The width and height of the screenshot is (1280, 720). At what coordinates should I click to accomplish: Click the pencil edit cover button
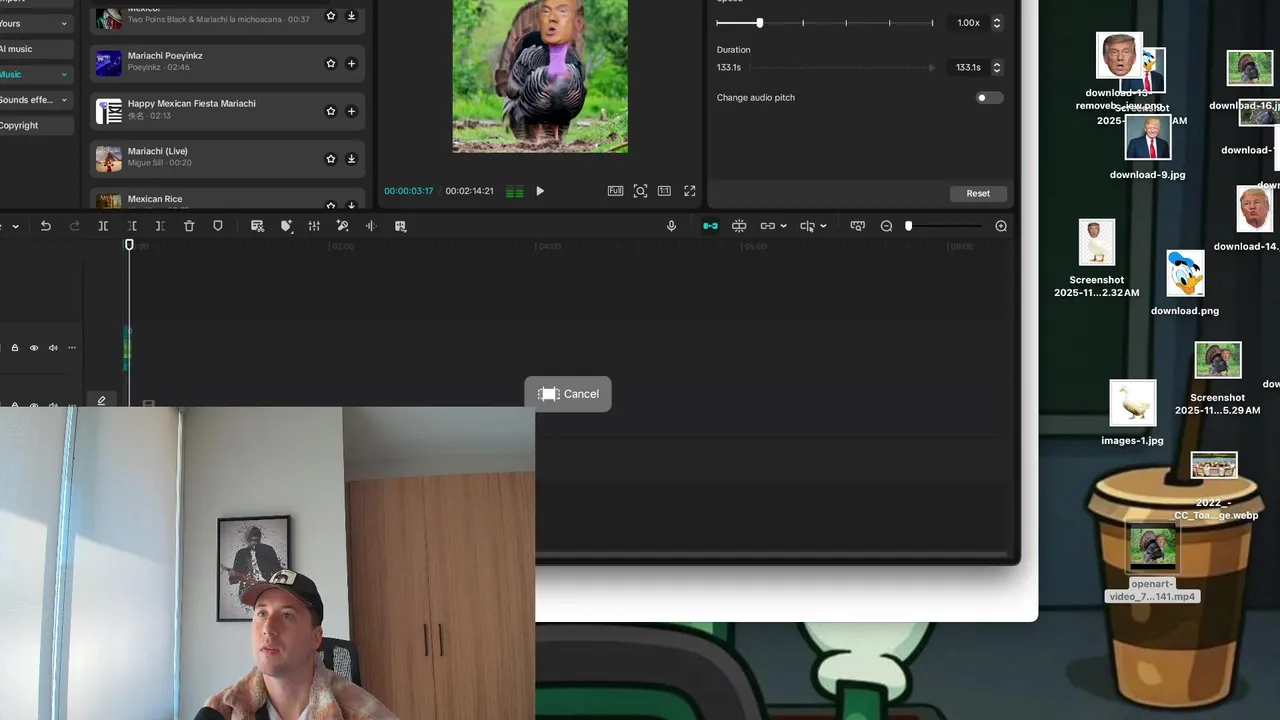pyautogui.click(x=101, y=400)
